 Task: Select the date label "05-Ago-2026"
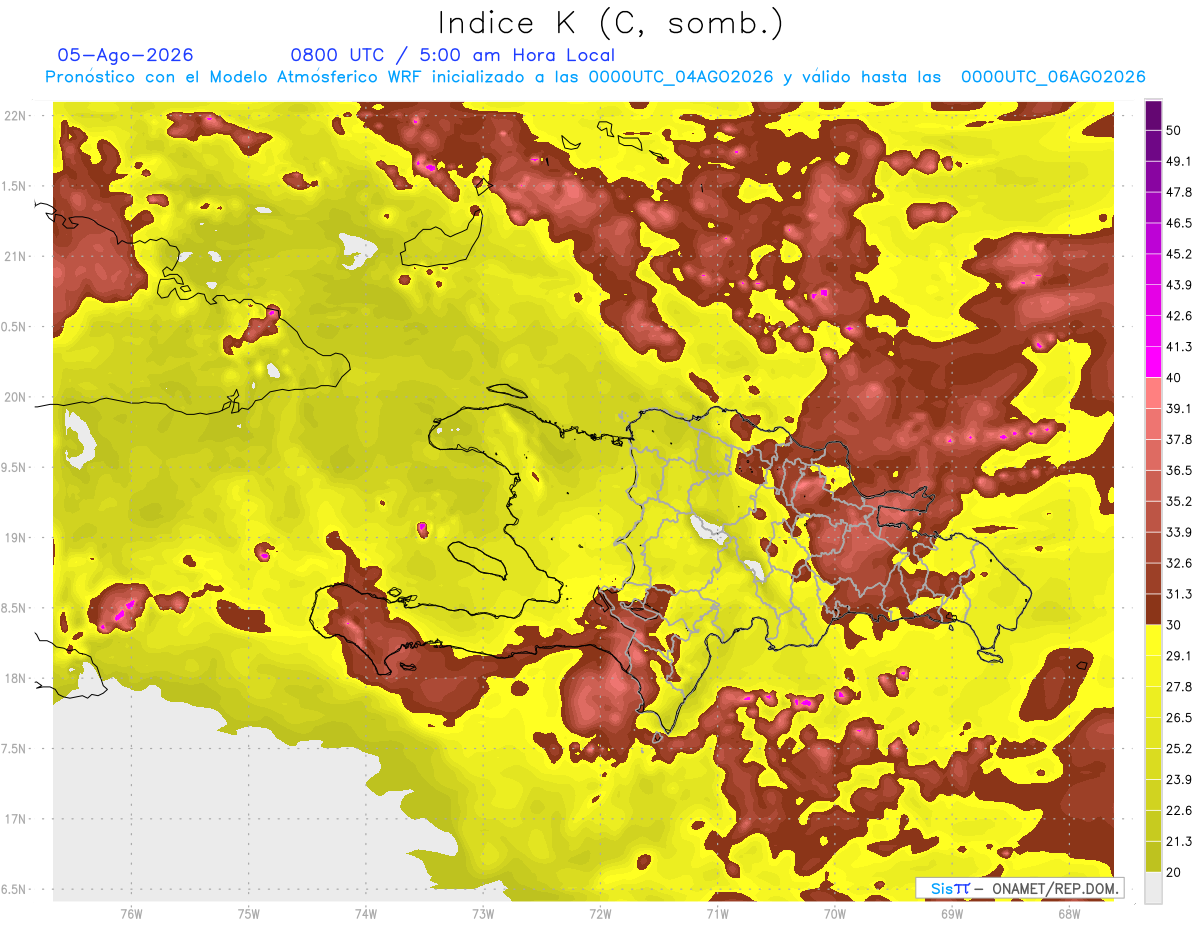click(x=125, y=55)
